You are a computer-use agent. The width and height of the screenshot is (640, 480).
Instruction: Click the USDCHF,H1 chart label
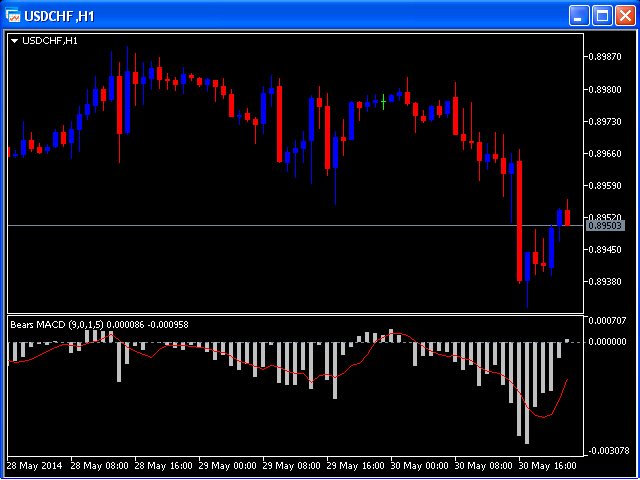[x=50, y=41]
